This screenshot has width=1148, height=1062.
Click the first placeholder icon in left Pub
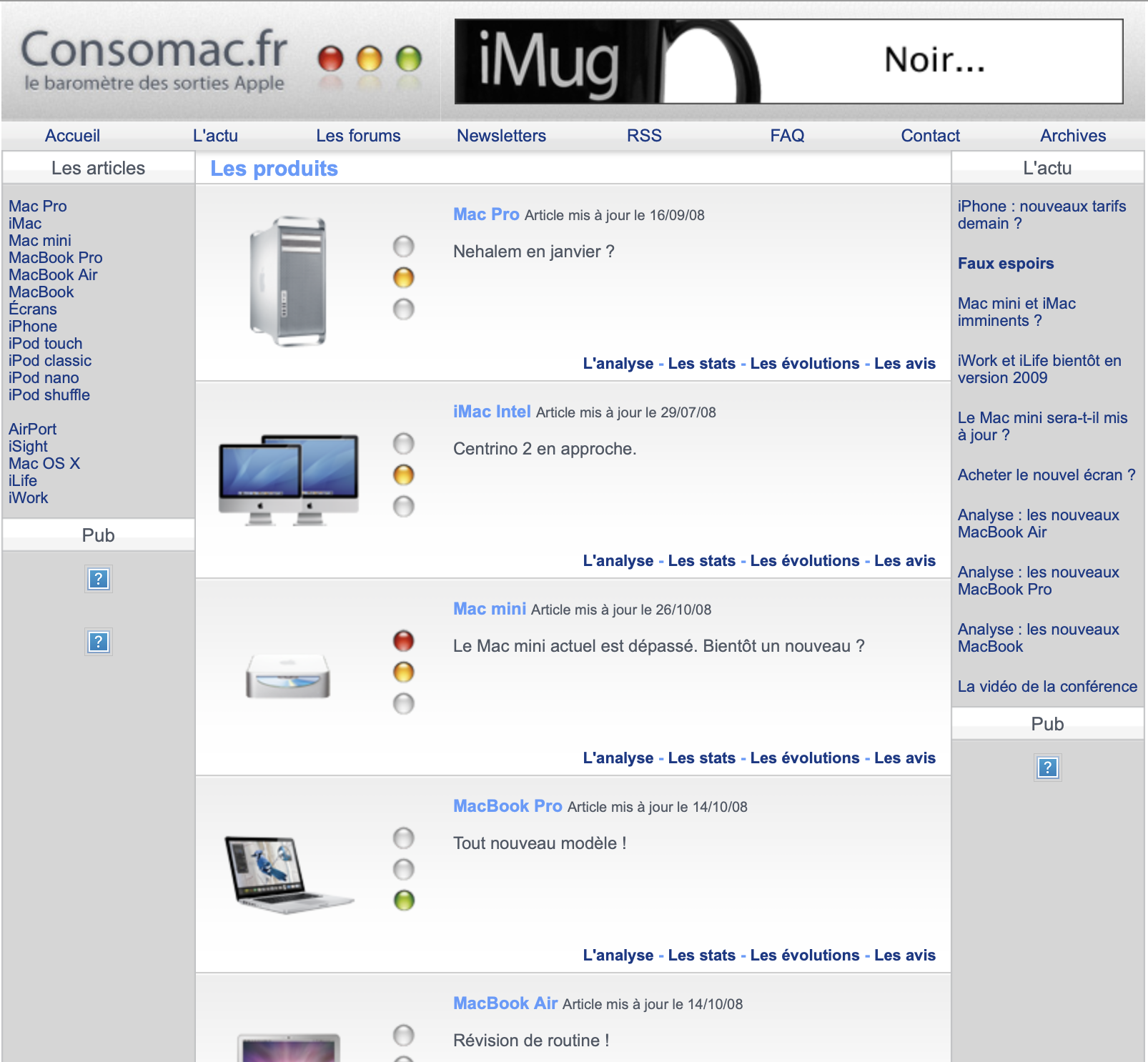point(99,579)
